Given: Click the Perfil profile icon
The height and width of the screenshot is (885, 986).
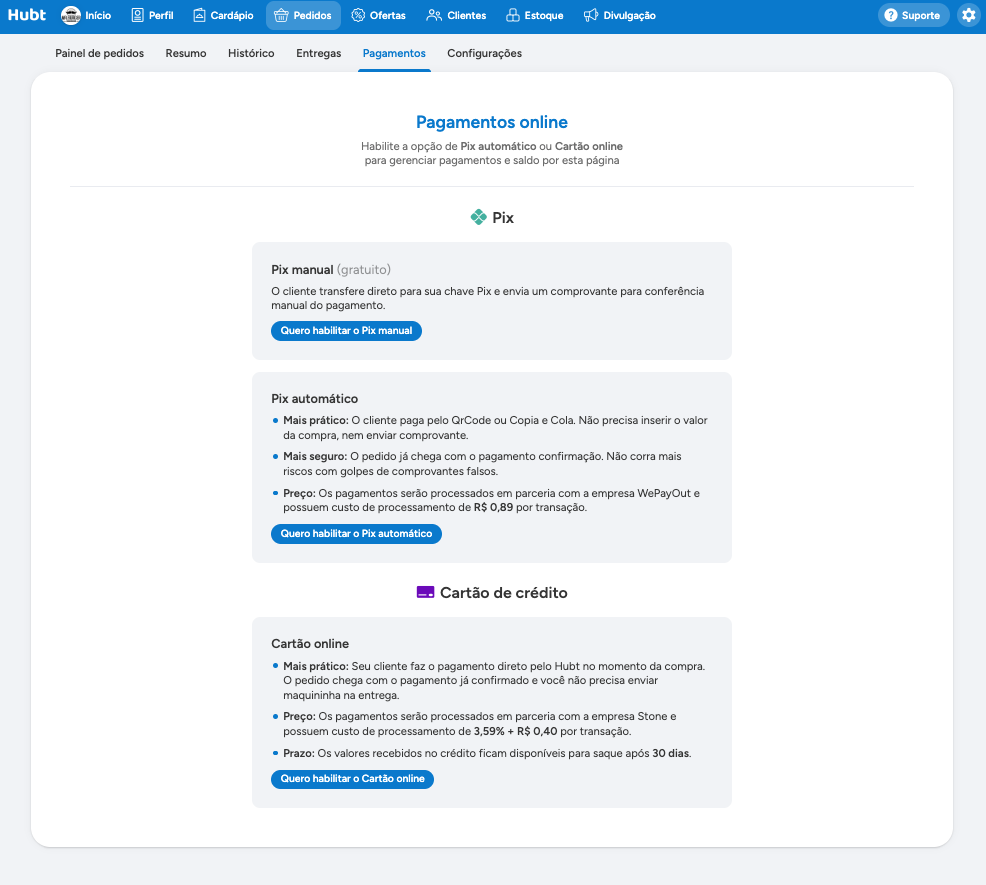Looking at the screenshot, I should pyautogui.click(x=137, y=16).
